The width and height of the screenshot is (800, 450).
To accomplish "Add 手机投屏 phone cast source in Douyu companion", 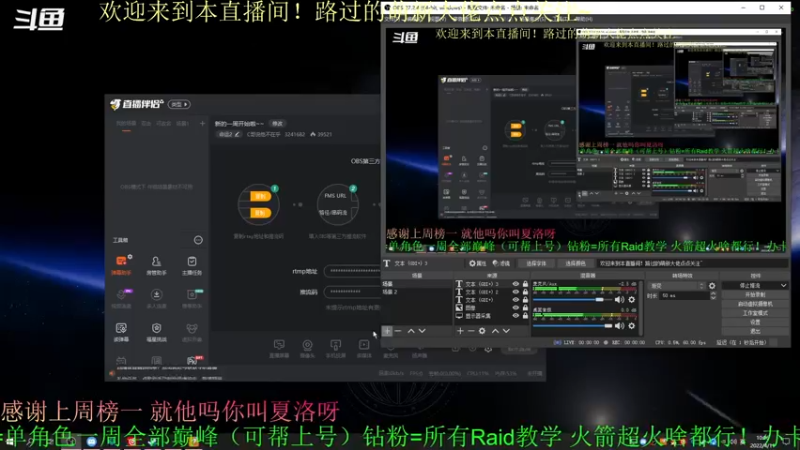I will 335,349.
